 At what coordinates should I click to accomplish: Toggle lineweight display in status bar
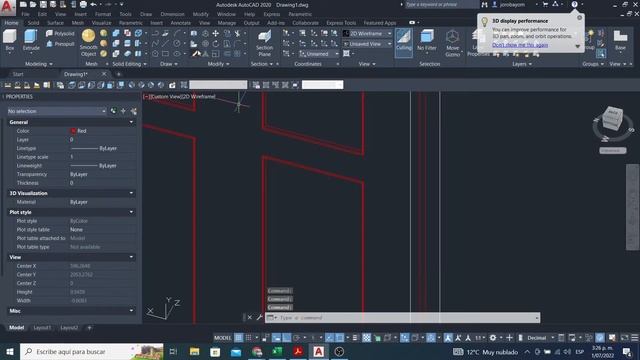click(355, 338)
